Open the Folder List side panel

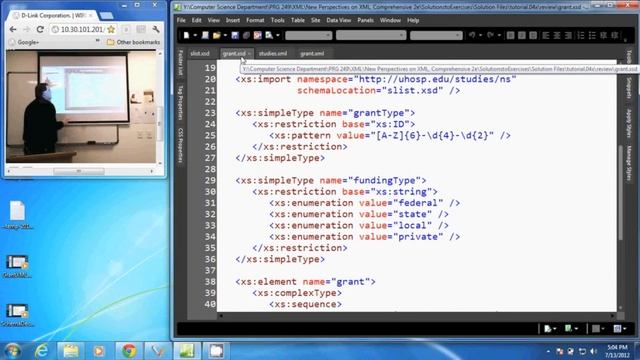tap(181, 63)
